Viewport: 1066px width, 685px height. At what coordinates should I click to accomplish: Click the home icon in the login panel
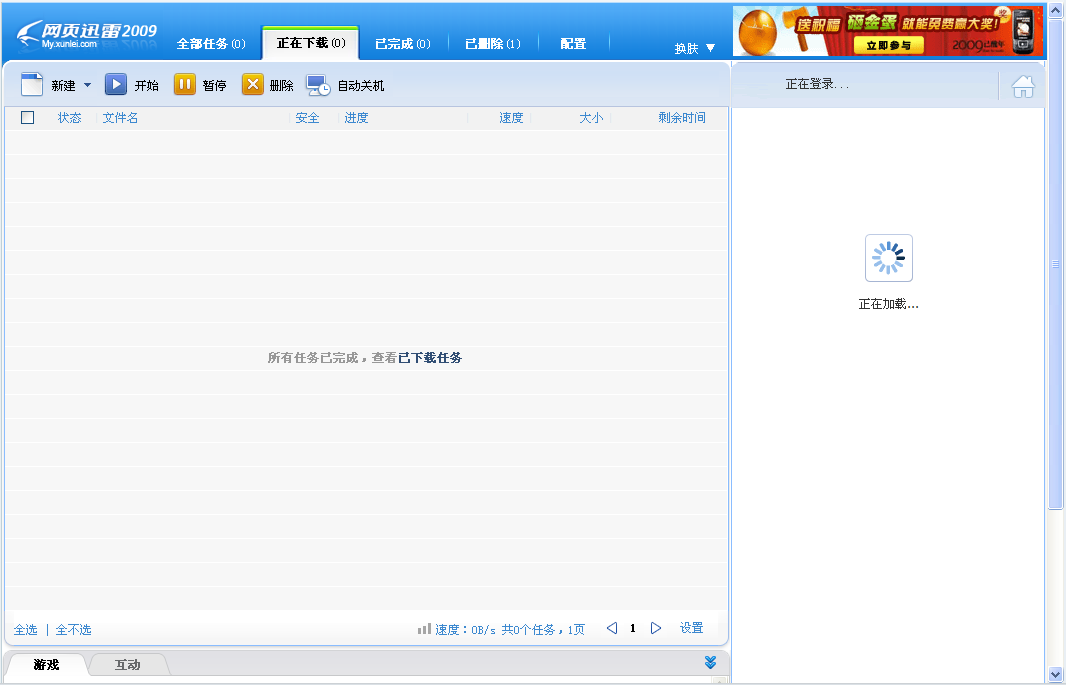point(1023,87)
